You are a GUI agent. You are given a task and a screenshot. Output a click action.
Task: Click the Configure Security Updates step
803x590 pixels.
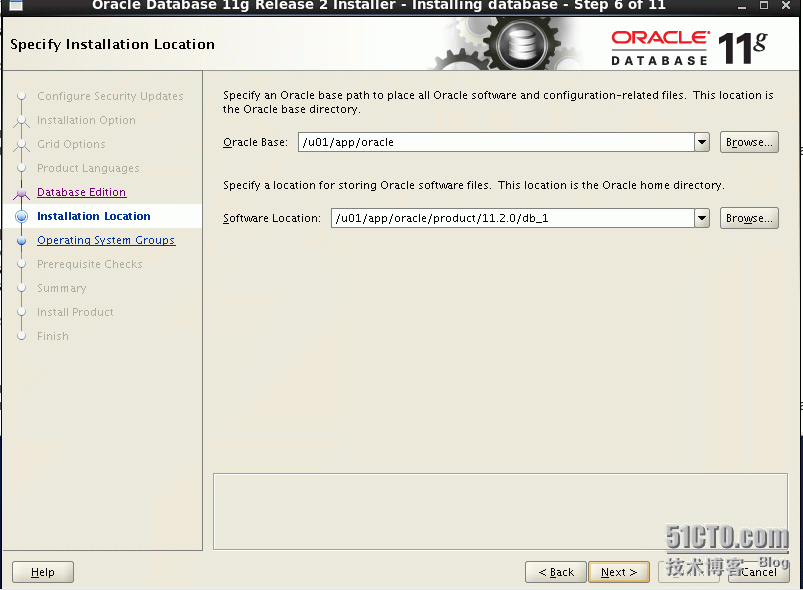point(110,96)
